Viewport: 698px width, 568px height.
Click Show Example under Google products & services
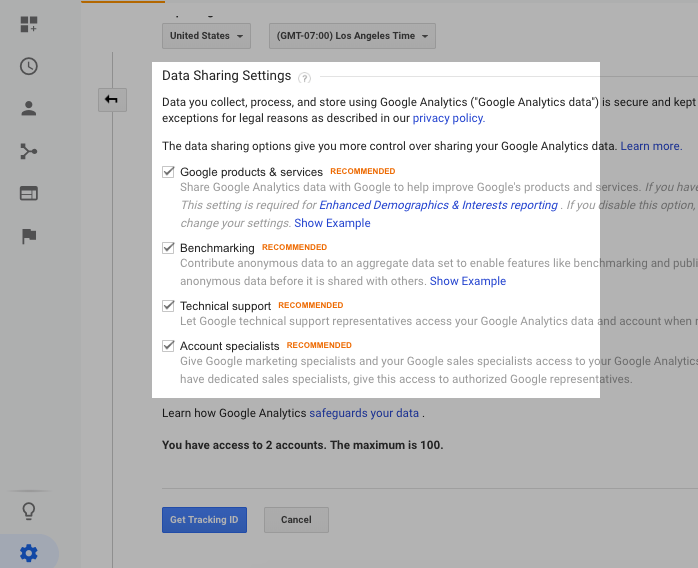[332, 223]
